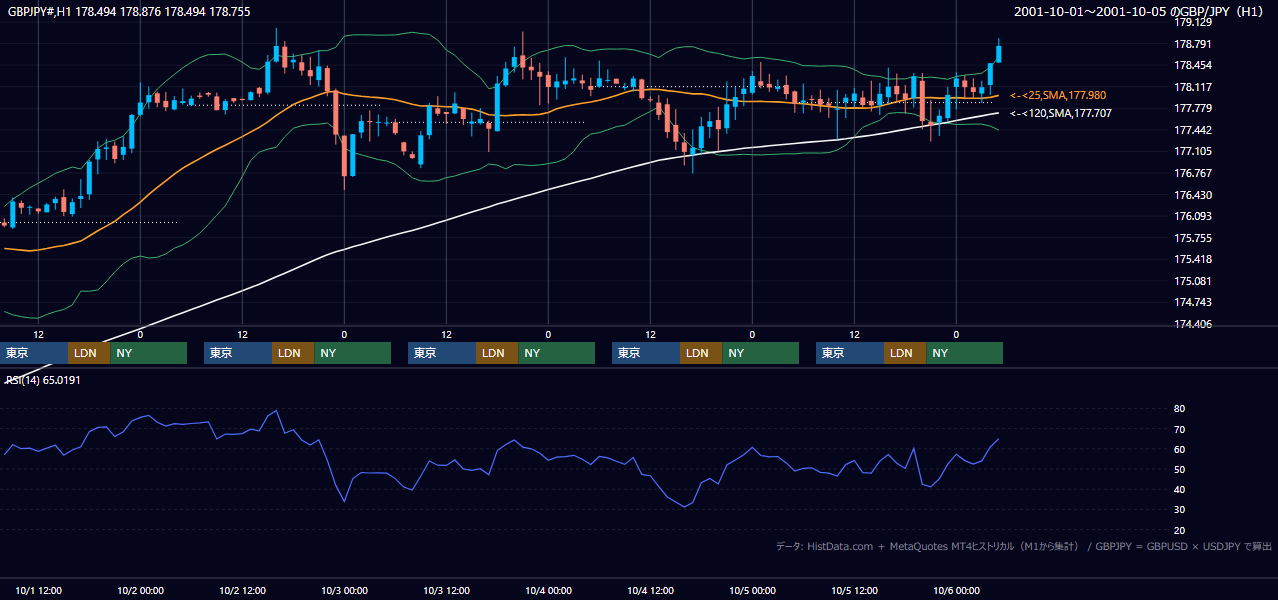The image size is (1278, 600).
Task: Click the orange 25 SMA label 177.980
Action: [x=1058, y=95]
